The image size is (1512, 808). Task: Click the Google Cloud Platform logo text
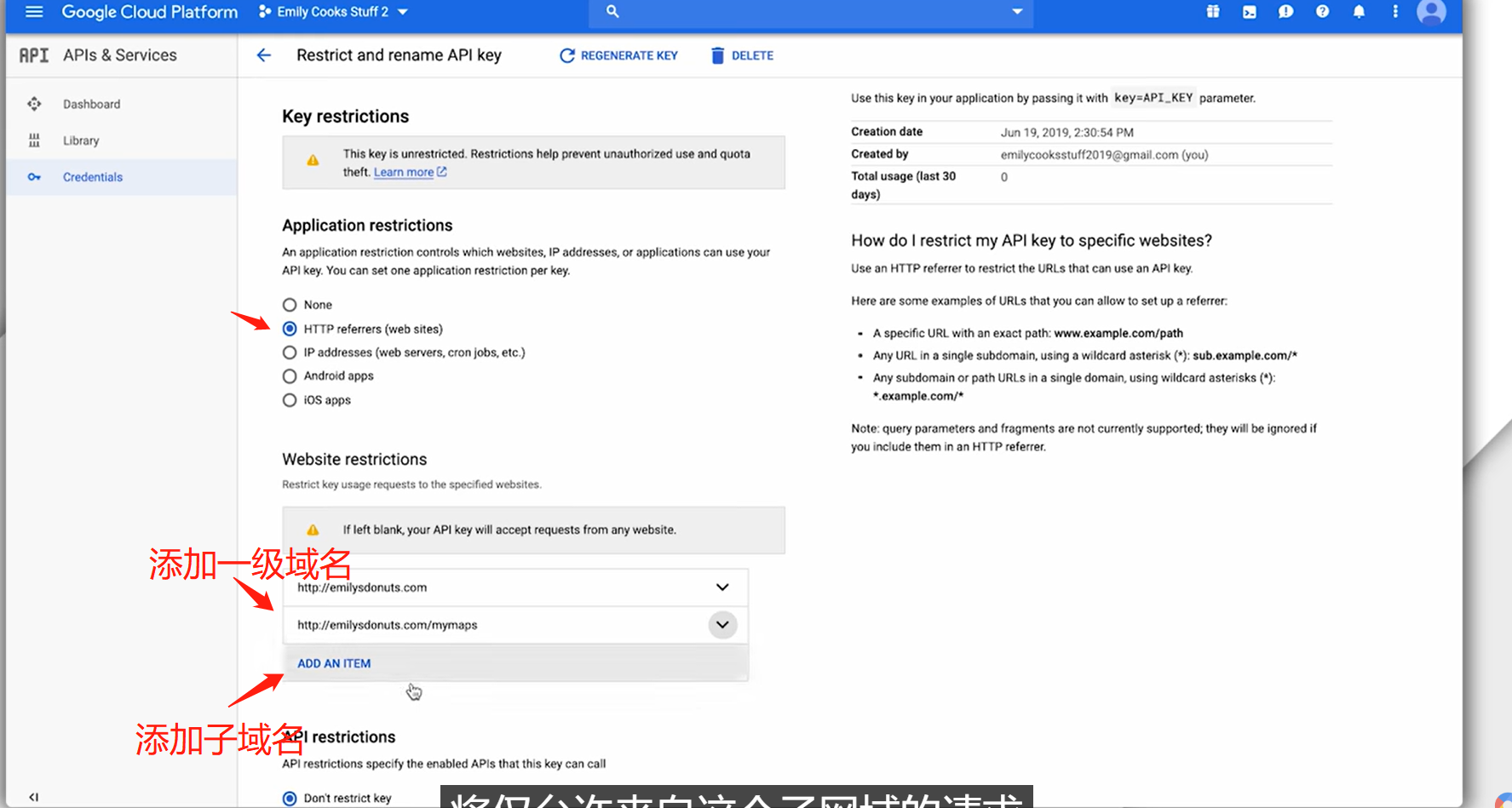[150, 12]
